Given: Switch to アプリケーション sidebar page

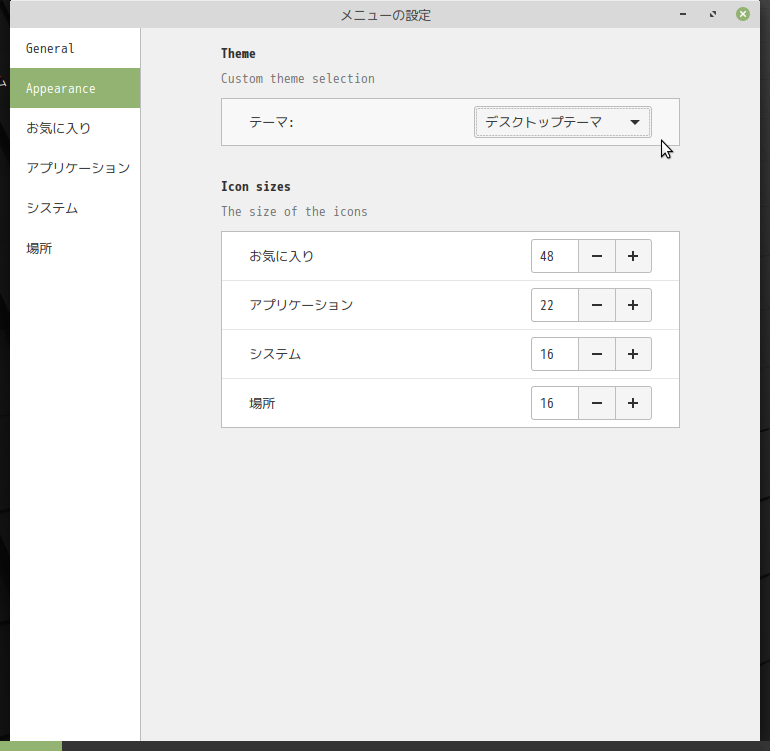Looking at the screenshot, I should coord(75,168).
